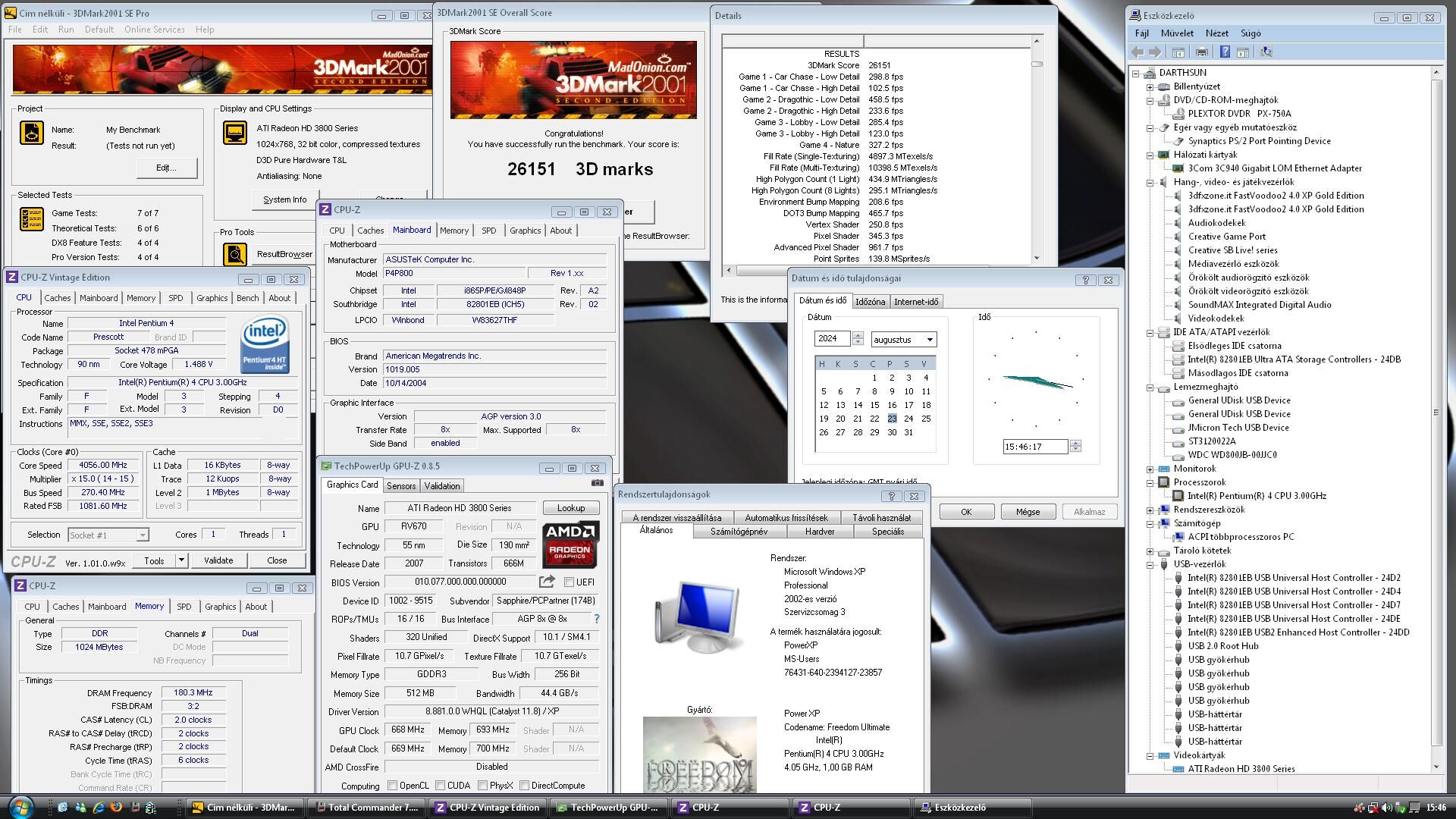Collapse the USB-vezérlők node

point(1150,564)
